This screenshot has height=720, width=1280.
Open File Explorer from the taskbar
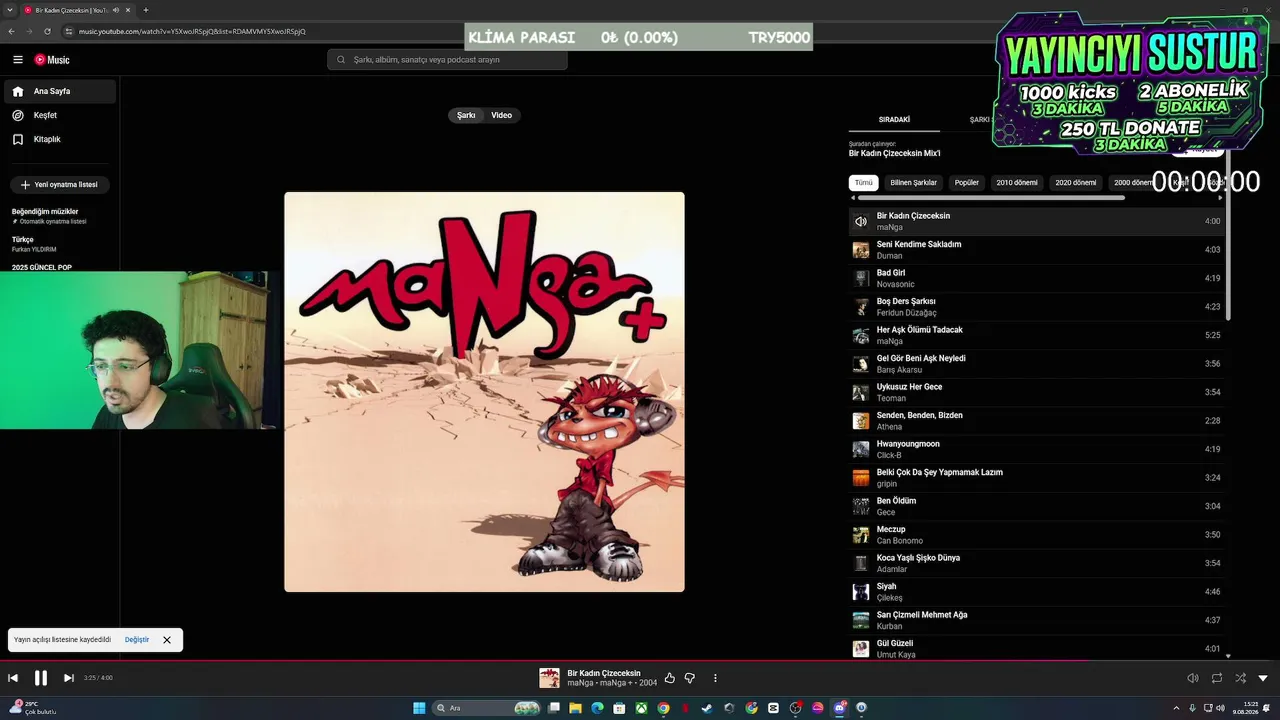coord(575,708)
